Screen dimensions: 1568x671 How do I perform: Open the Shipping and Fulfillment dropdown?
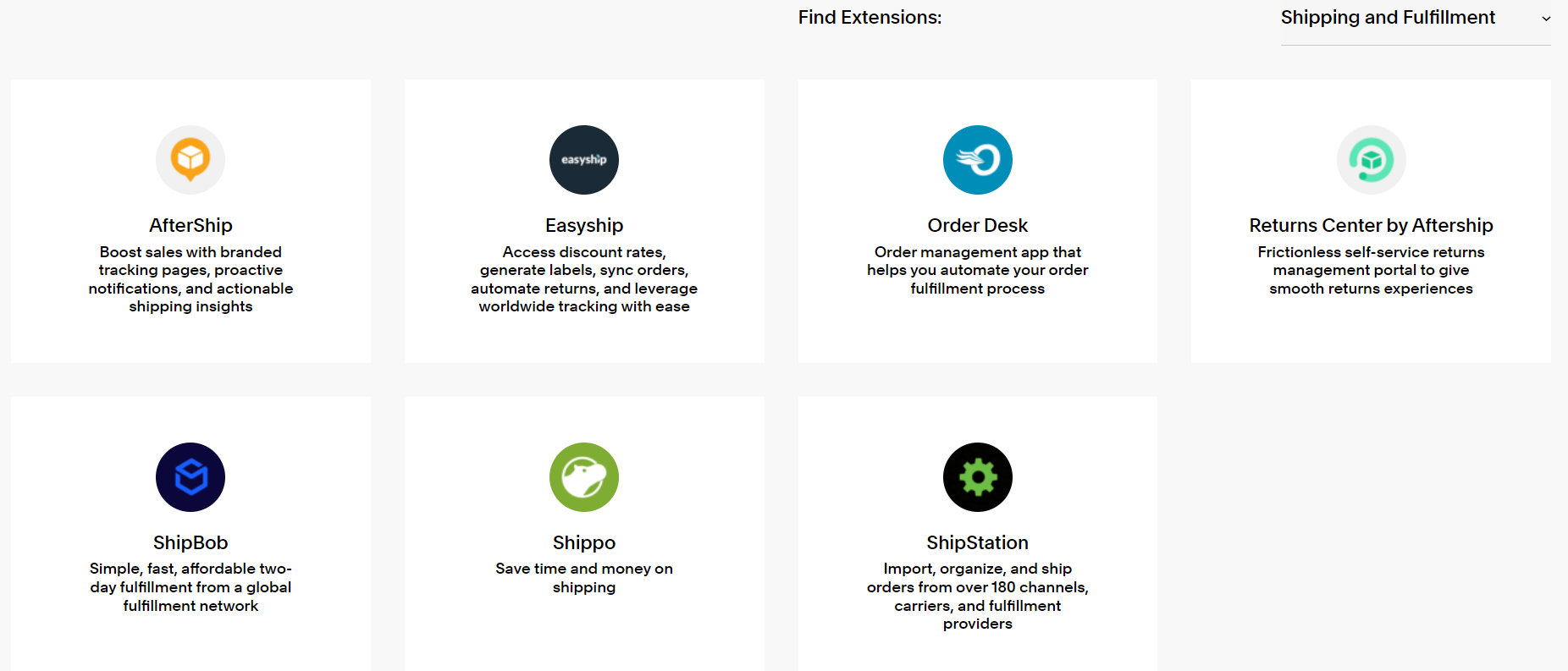pyautogui.click(x=1416, y=19)
